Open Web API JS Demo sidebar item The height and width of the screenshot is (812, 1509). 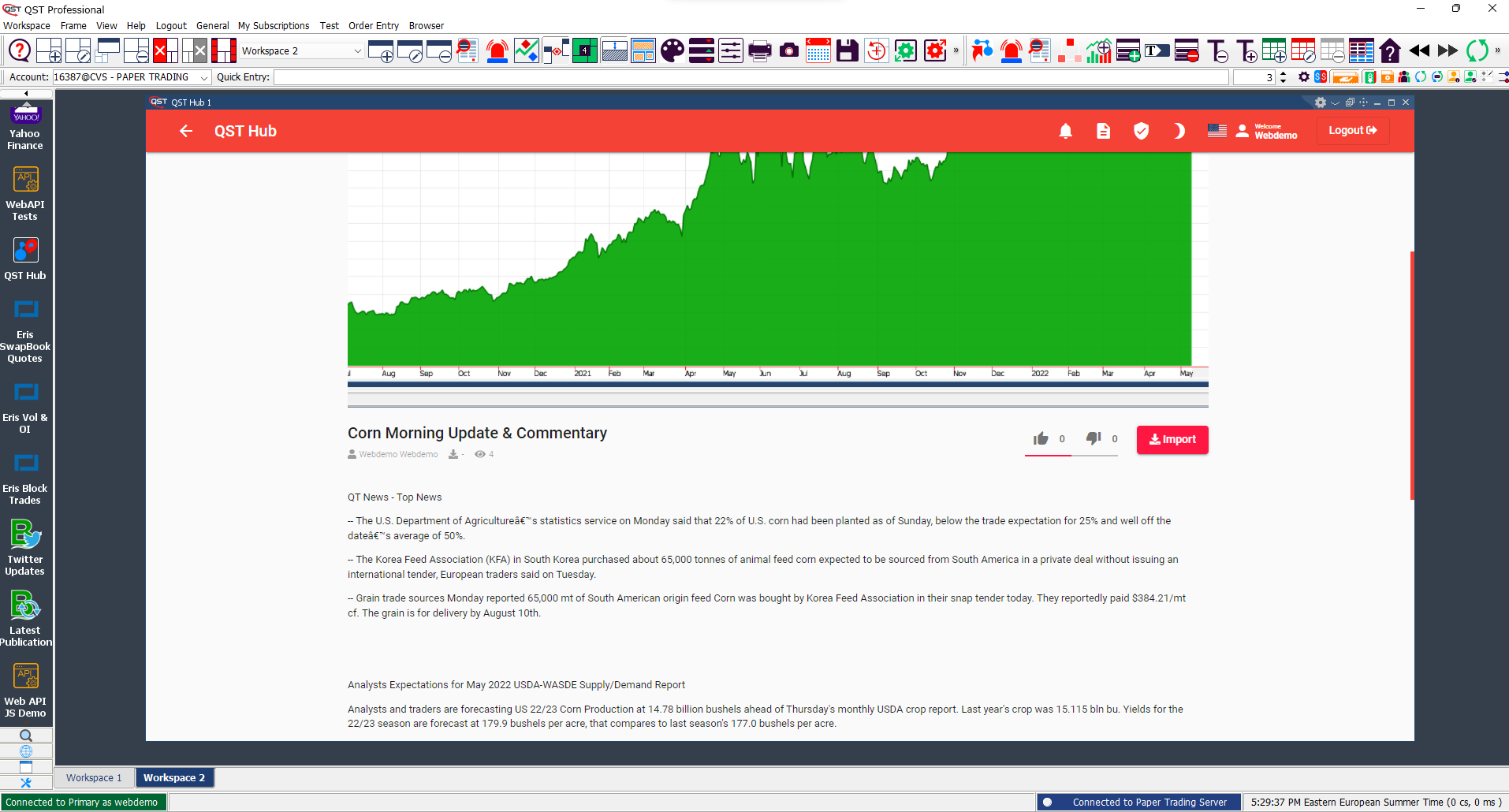[x=25, y=690]
